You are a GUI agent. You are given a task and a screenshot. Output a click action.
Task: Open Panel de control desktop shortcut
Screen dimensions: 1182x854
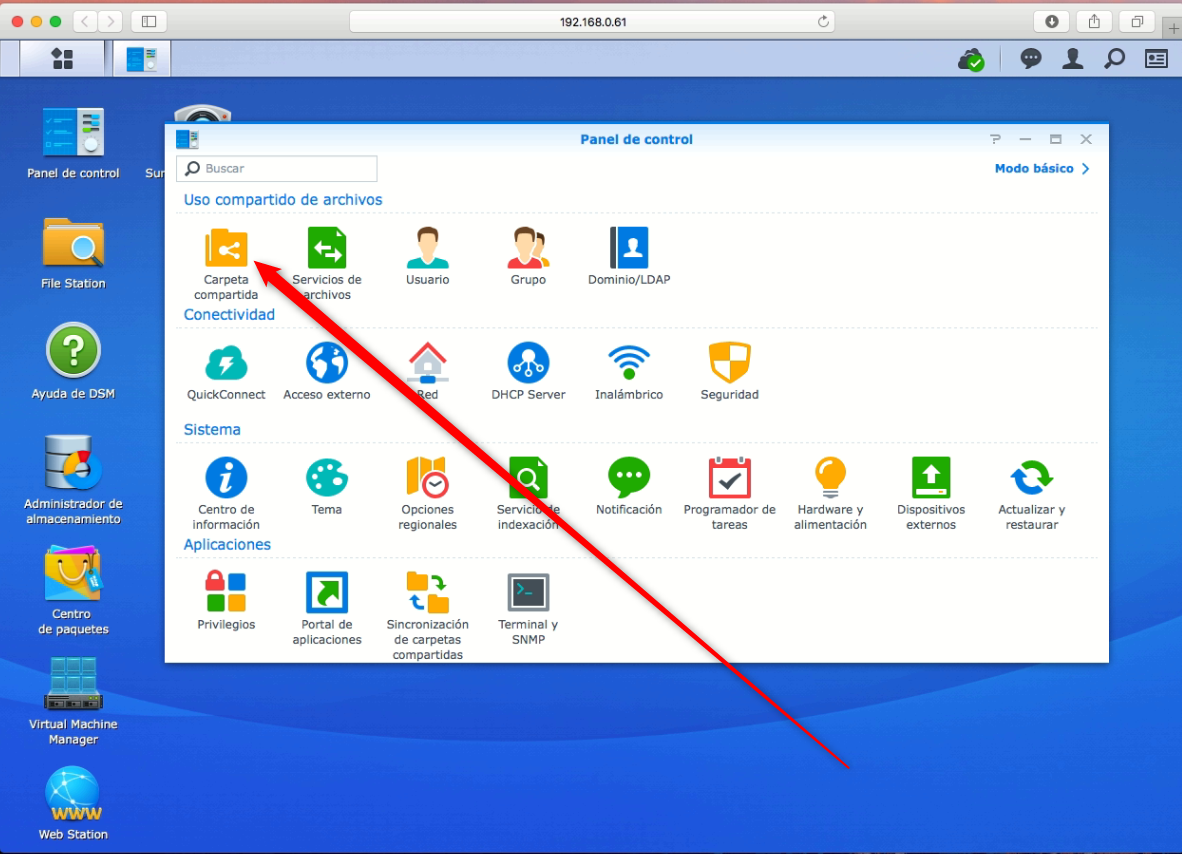tap(73, 144)
